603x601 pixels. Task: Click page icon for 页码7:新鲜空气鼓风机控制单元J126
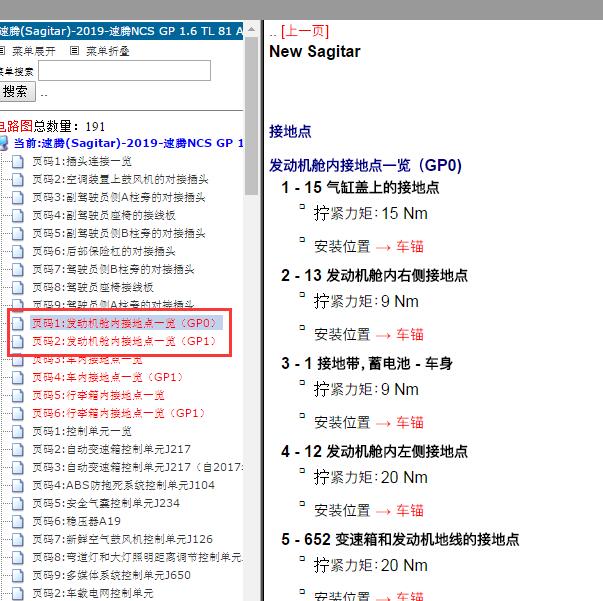point(17,539)
